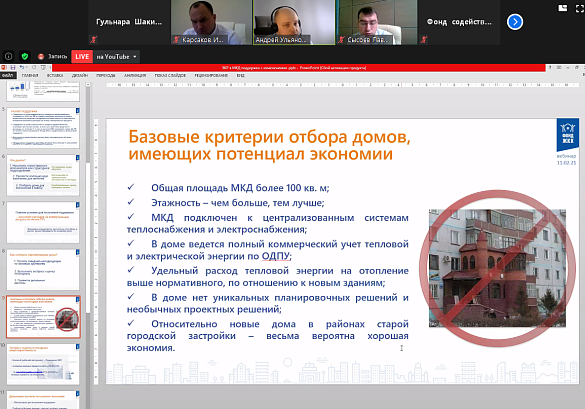
Task: Select the ПОКАЗ СЛАЙДОВ tab
Action: coord(170,75)
